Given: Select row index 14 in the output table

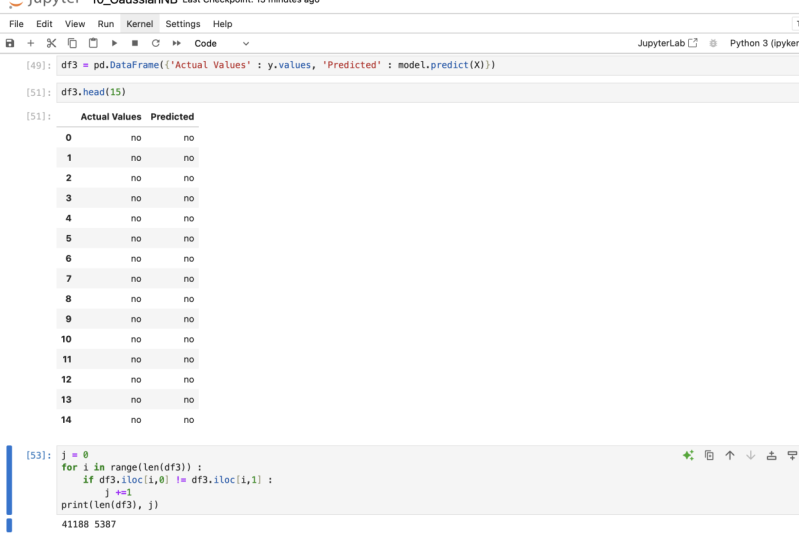Looking at the screenshot, I should (66, 420).
